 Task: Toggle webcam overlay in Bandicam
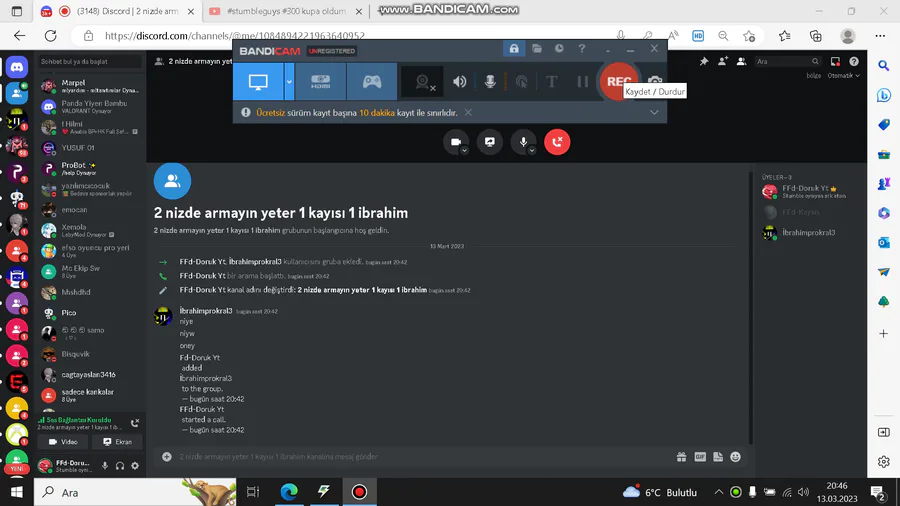pos(422,82)
